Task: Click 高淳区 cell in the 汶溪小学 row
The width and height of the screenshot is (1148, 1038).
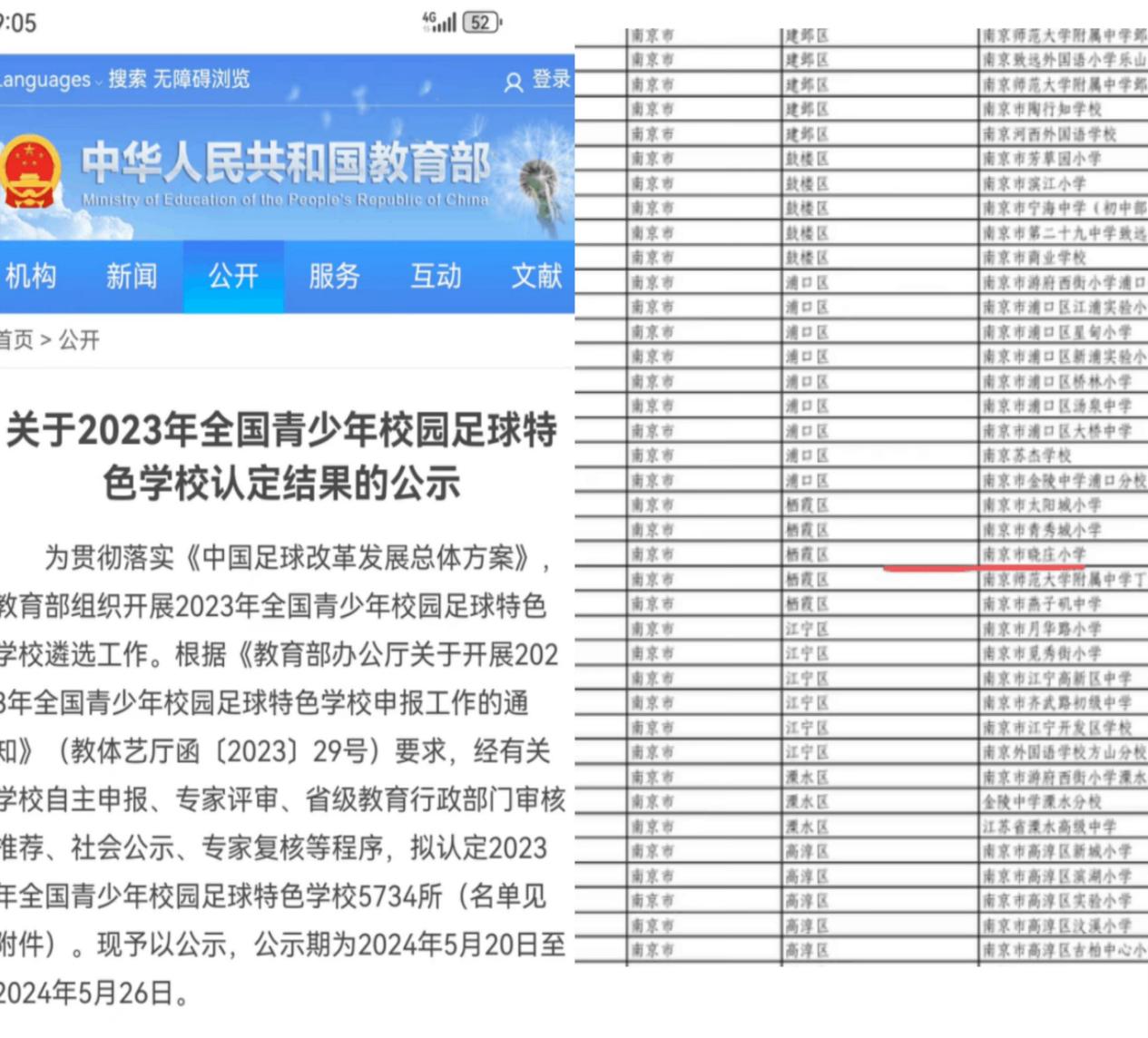Action: [807, 925]
